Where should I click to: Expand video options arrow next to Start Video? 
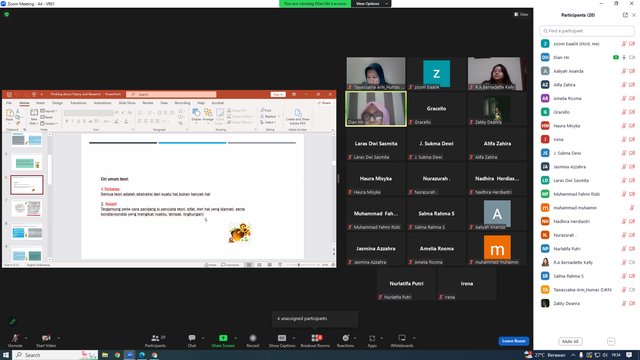pyautogui.click(x=58, y=338)
